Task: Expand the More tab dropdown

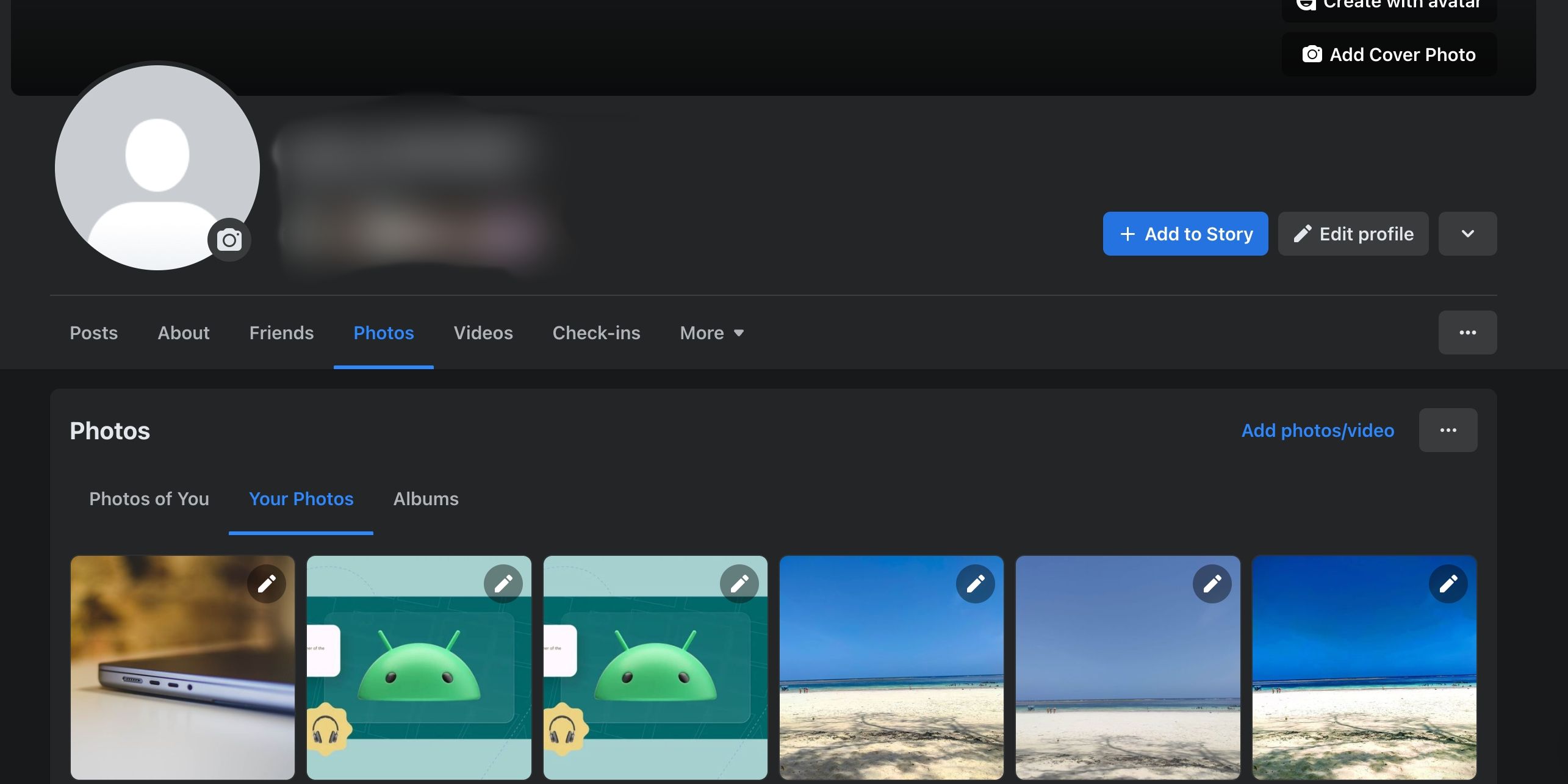Action: pos(711,333)
